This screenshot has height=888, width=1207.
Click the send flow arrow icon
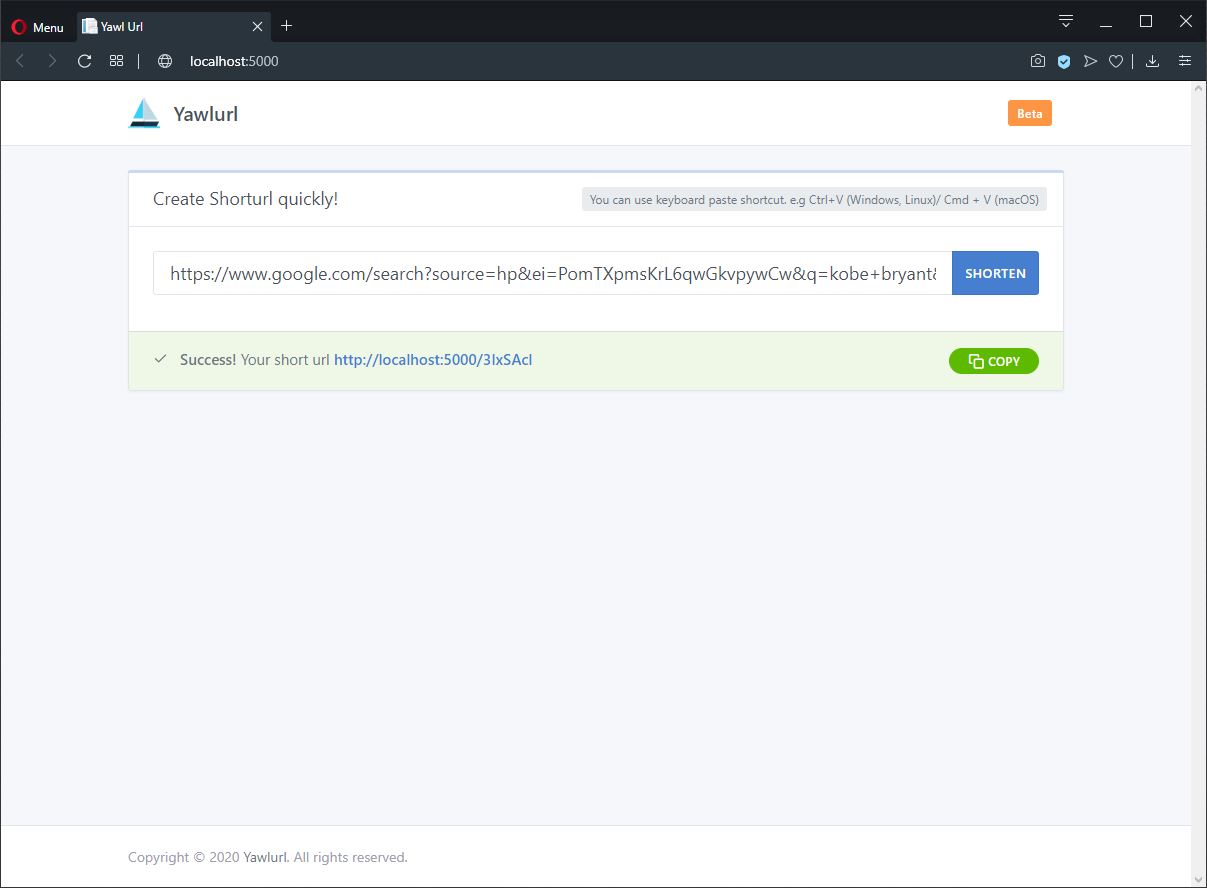click(1090, 61)
